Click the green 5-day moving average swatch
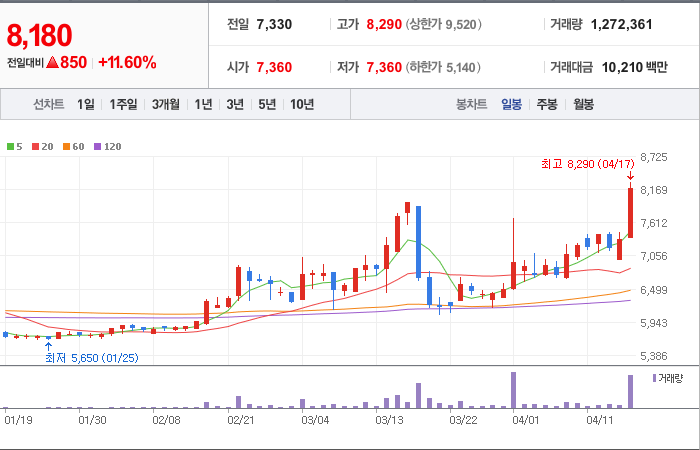Viewport: 700px width, 450px height. 10,146
